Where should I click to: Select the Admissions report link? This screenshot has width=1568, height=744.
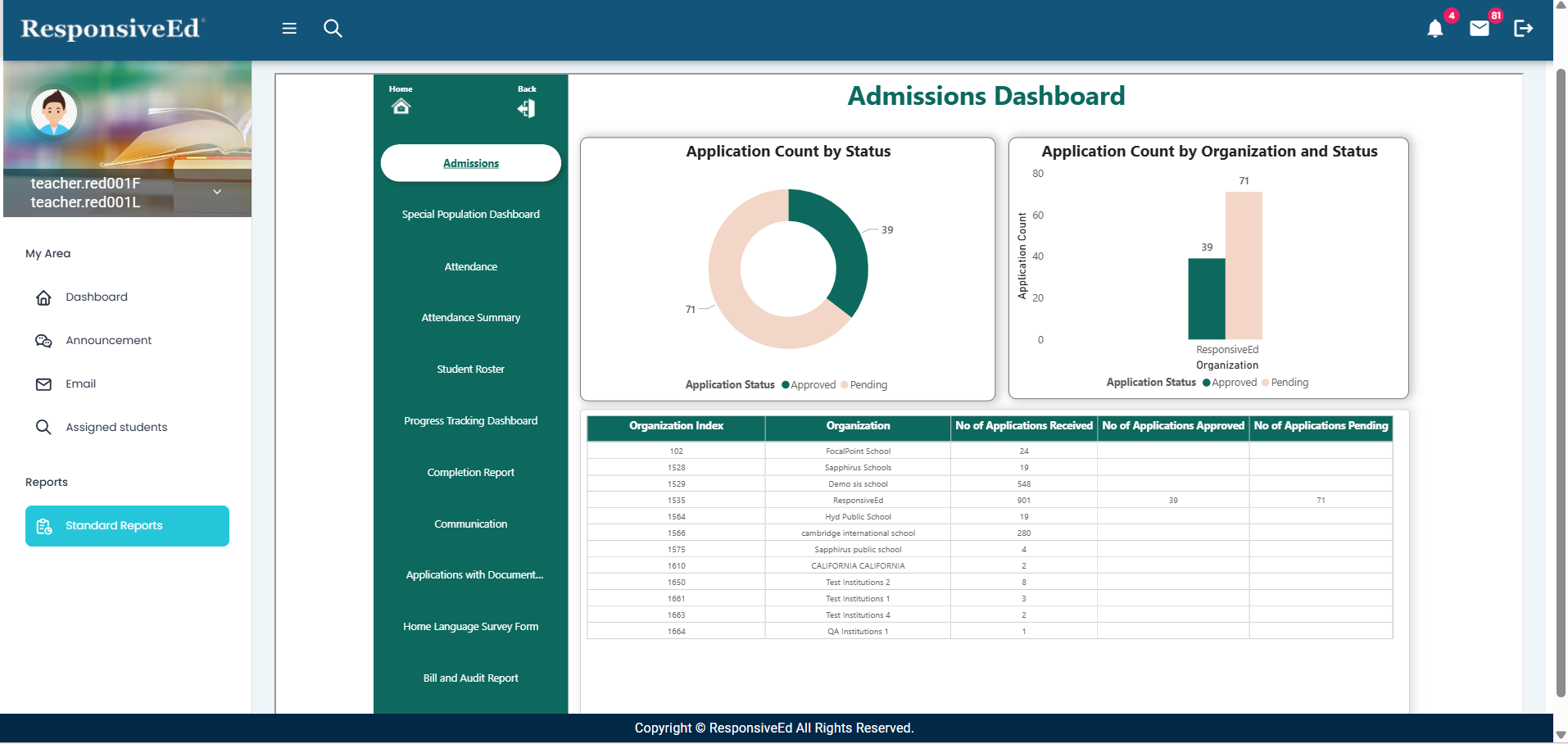(471, 164)
